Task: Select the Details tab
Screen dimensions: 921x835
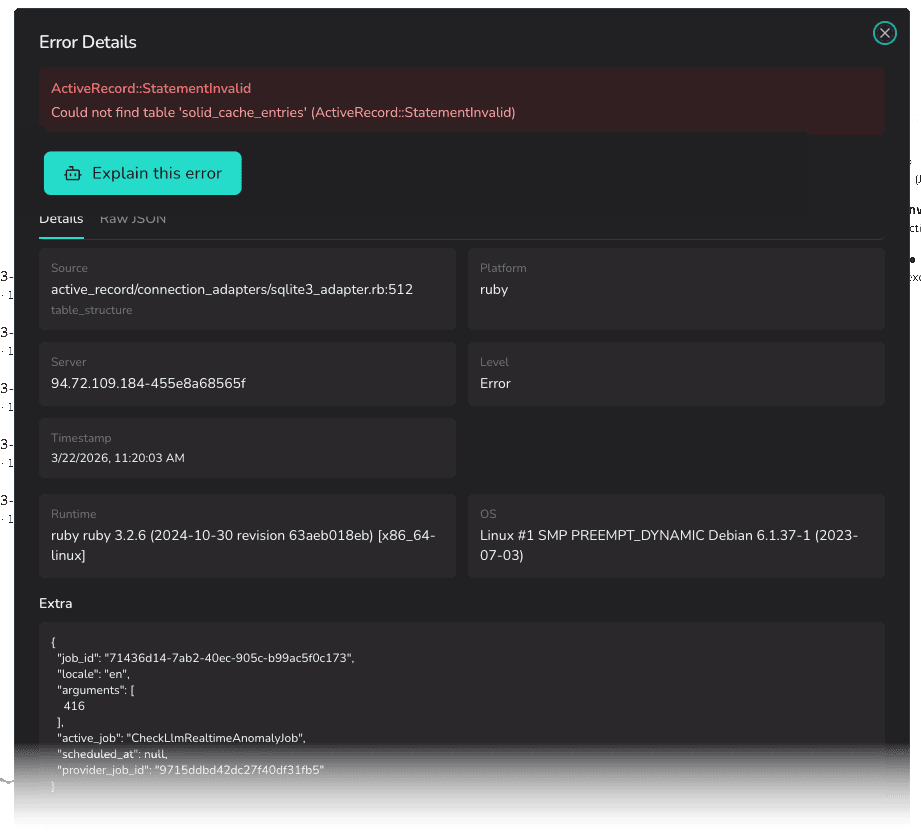Action: [61, 218]
